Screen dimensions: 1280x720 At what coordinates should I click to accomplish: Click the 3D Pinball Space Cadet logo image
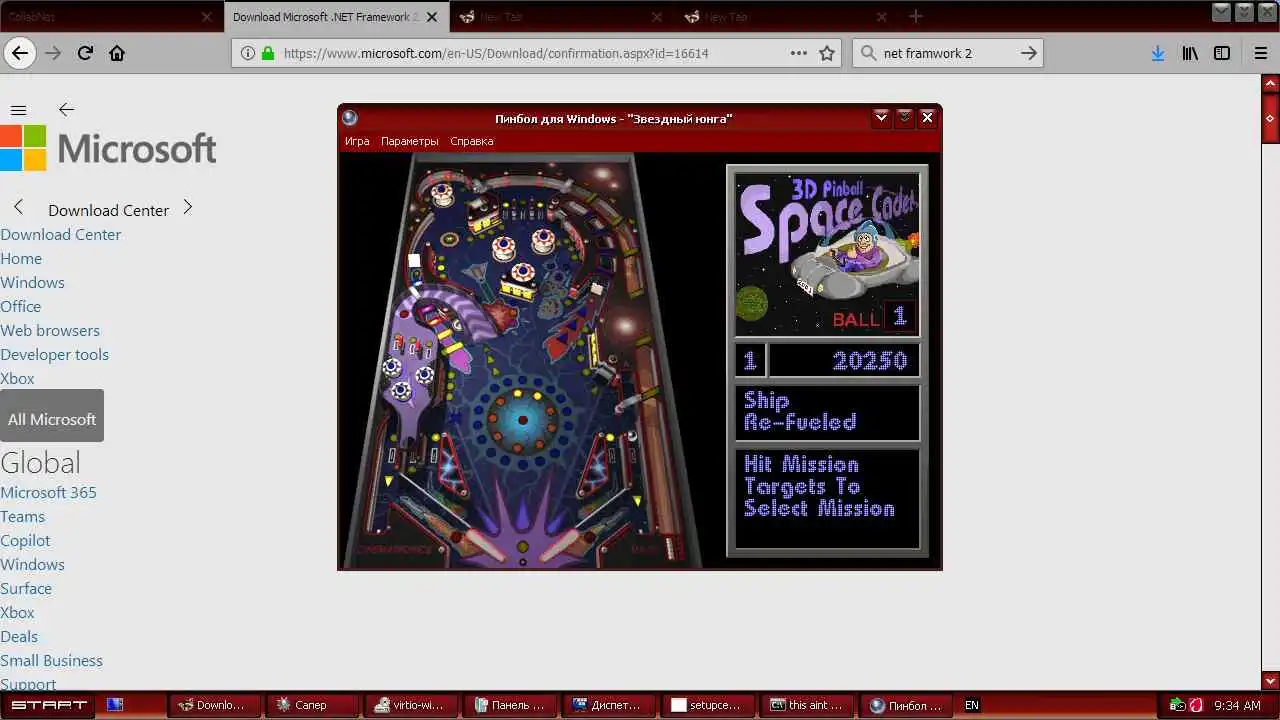tap(827, 254)
